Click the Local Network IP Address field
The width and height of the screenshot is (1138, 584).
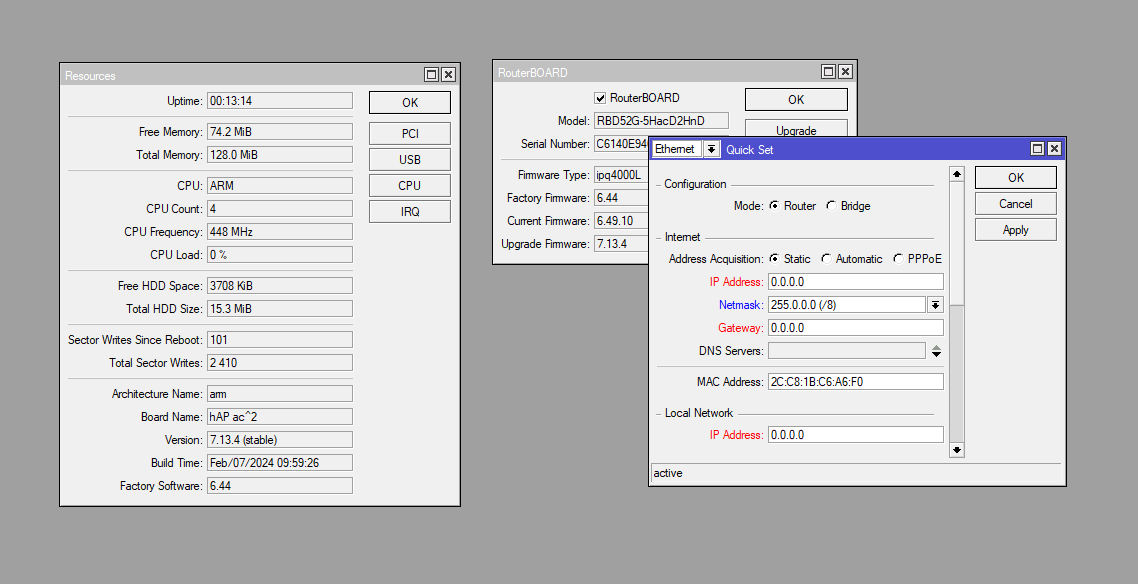[856, 435]
